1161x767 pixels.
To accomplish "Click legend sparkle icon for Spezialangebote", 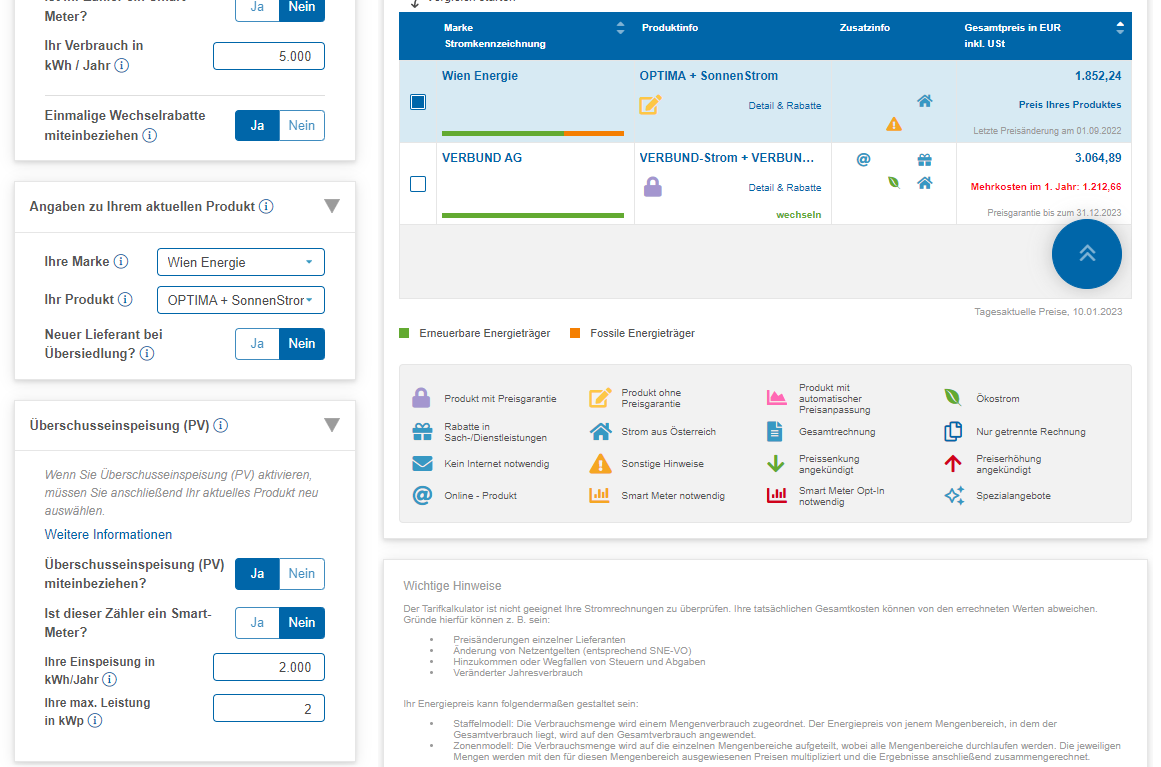I will pyautogui.click(x=954, y=495).
